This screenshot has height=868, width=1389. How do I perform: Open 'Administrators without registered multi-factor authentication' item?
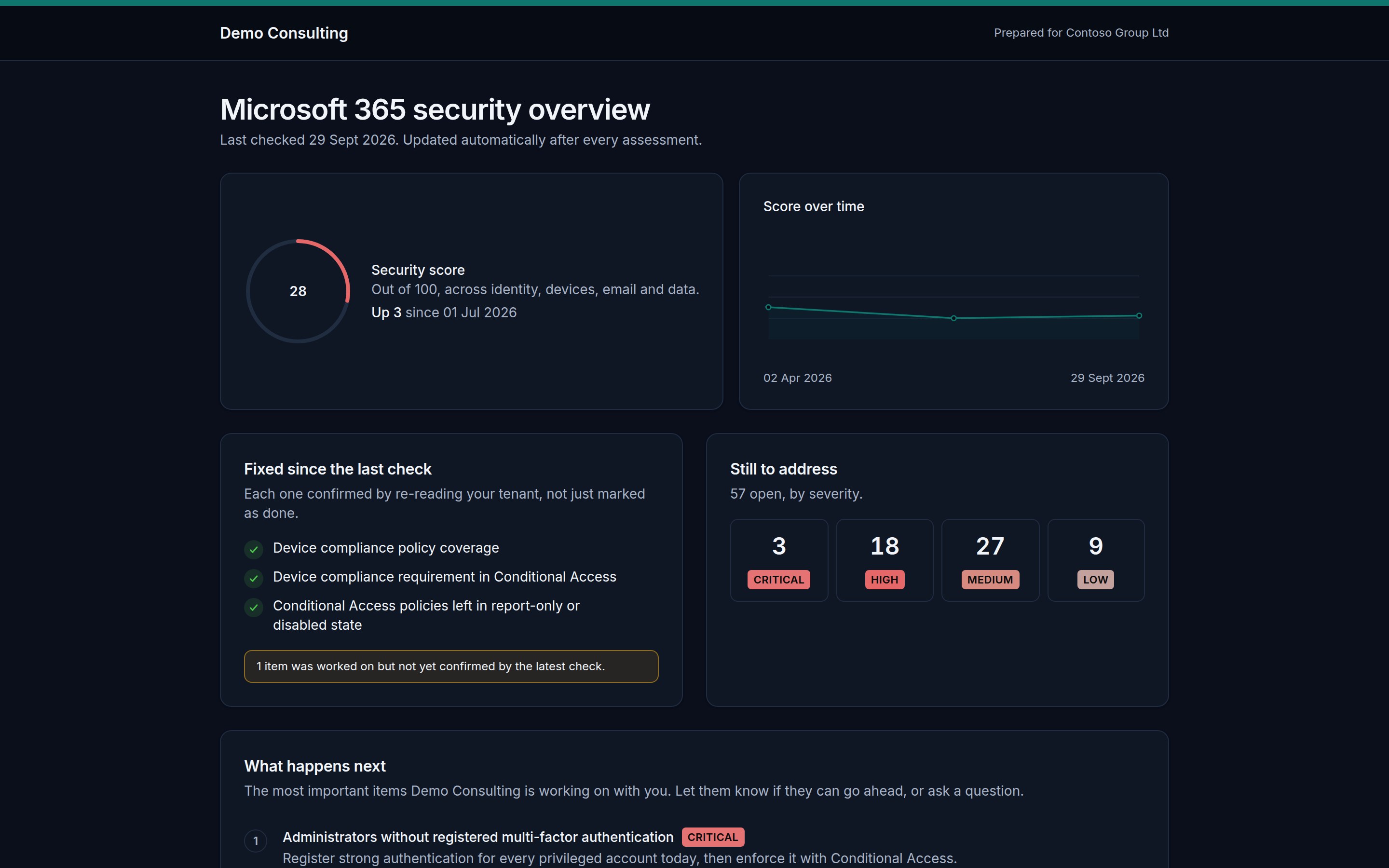click(478, 837)
